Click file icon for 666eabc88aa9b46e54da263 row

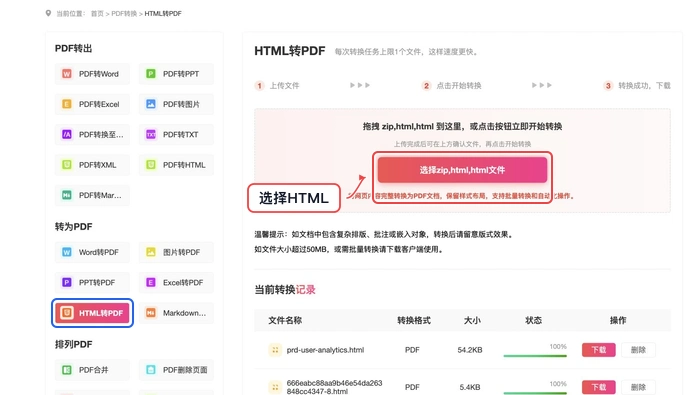[x=275, y=387]
